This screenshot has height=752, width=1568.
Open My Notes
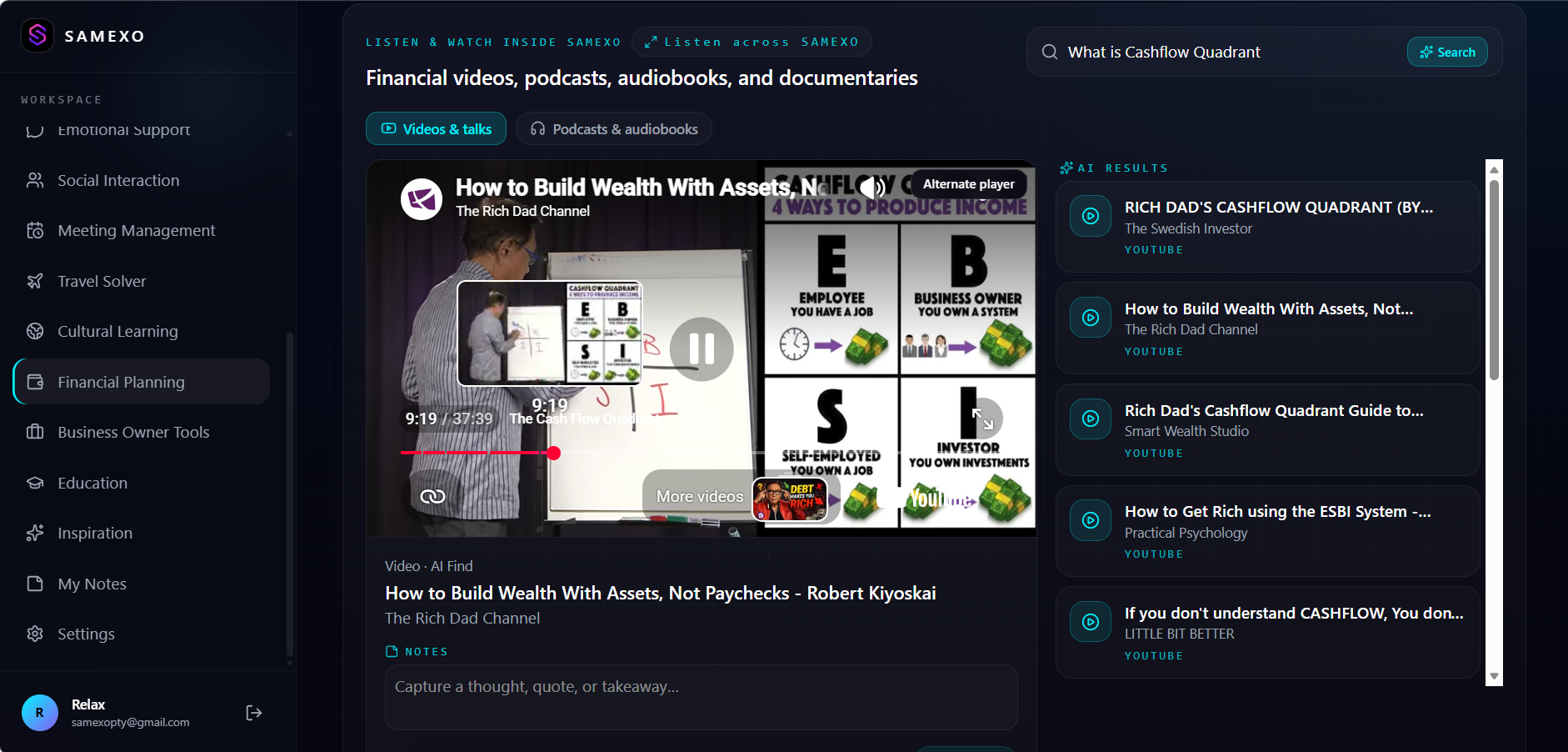pos(142,584)
